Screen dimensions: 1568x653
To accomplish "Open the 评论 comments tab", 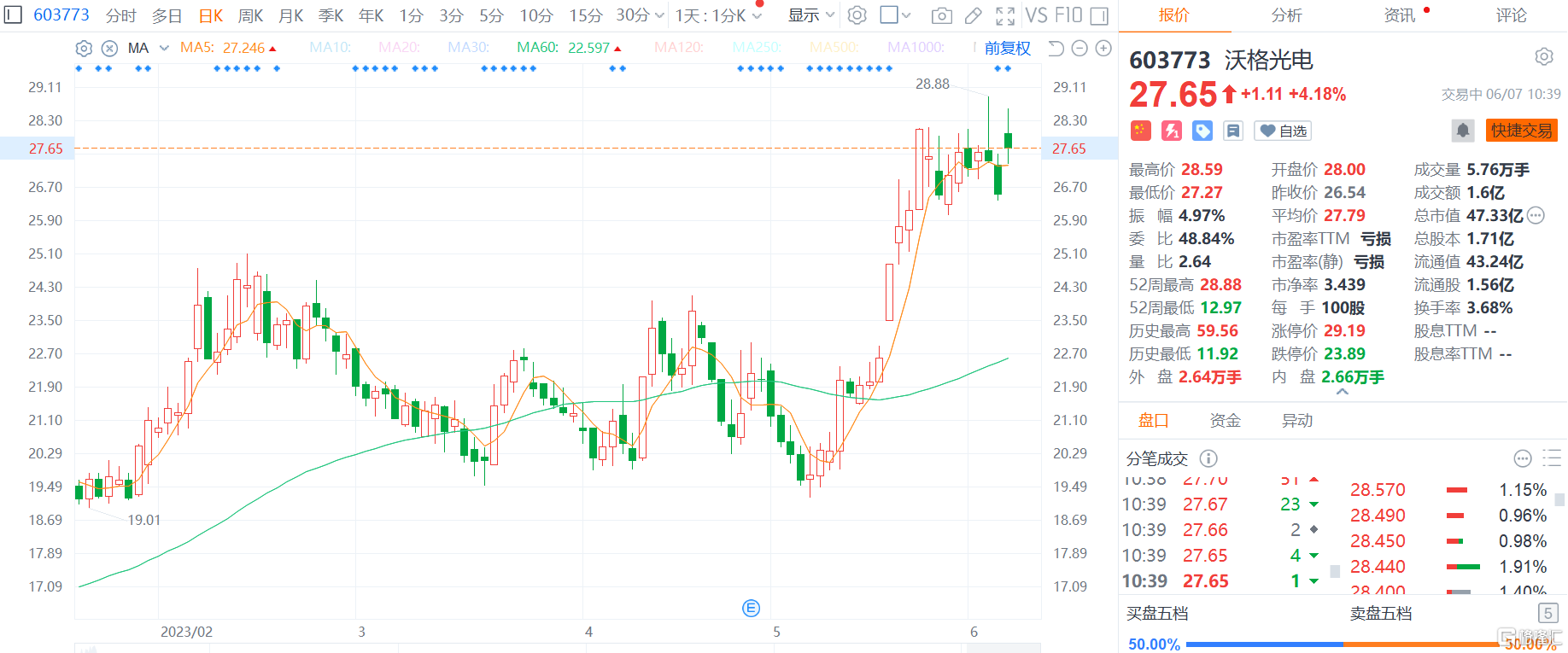I will point(1511,15).
